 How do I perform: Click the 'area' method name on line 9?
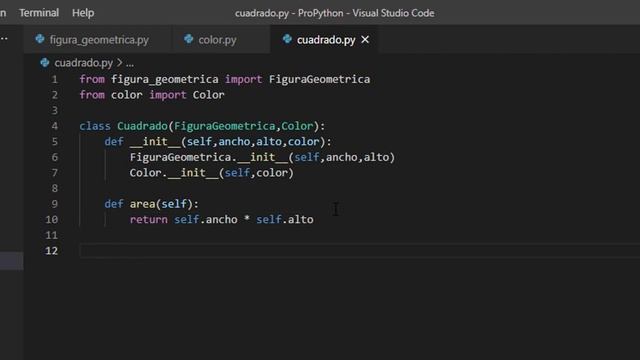coord(142,204)
